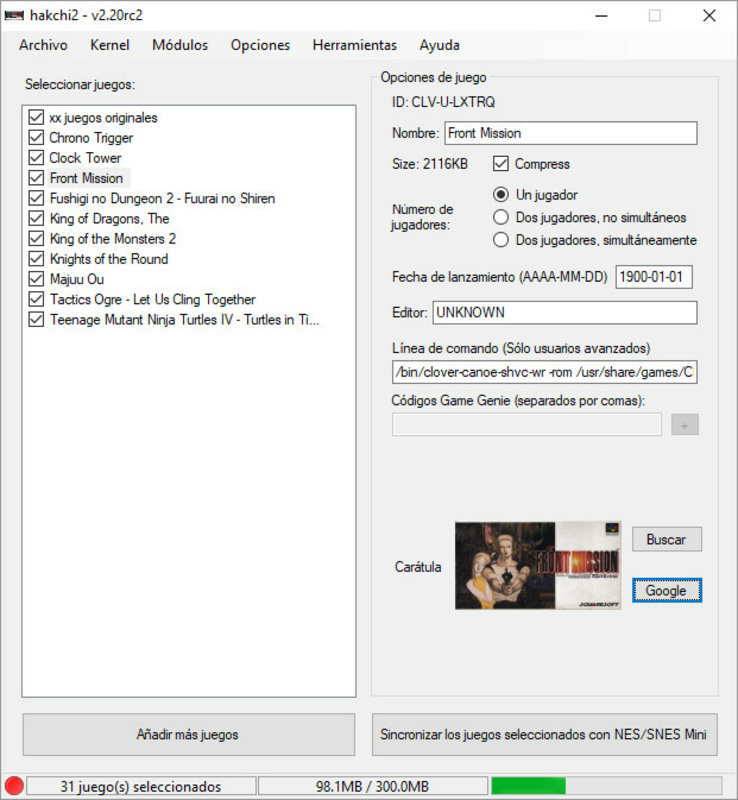738x800 pixels.
Task: Click the Añadir más juegos button
Action: coord(188,734)
